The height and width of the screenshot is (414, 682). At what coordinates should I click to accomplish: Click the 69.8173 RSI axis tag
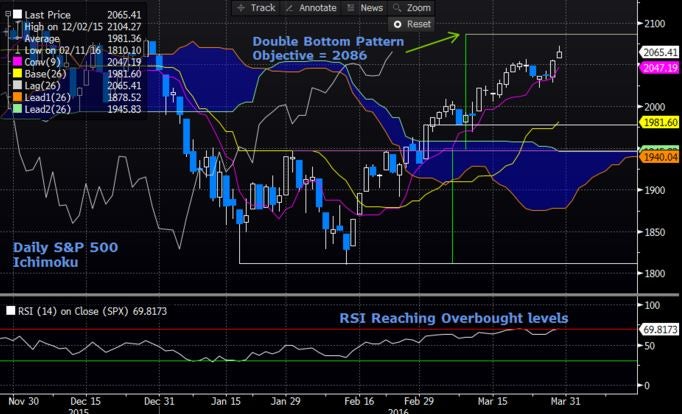(x=660, y=330)
